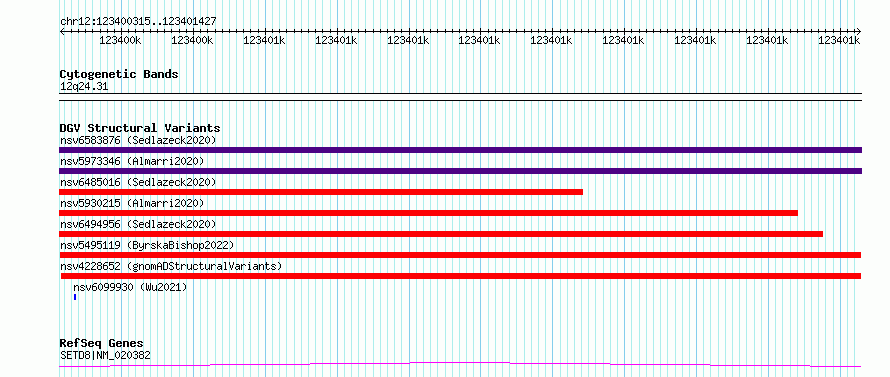This screenshot has height=377, width=890.
Task: Click the nsv5930215 (Almarri2020) label
Action: pos(132,203)
